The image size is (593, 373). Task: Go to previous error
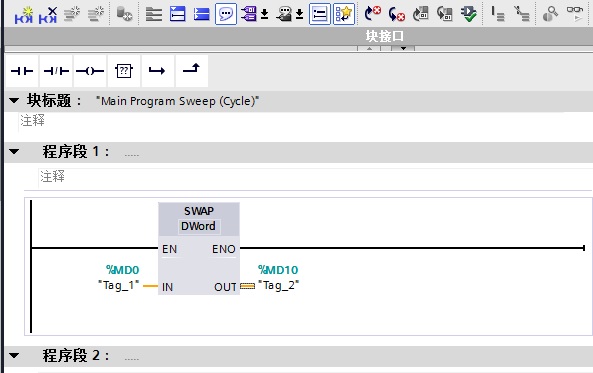click(x=397, y=14)
